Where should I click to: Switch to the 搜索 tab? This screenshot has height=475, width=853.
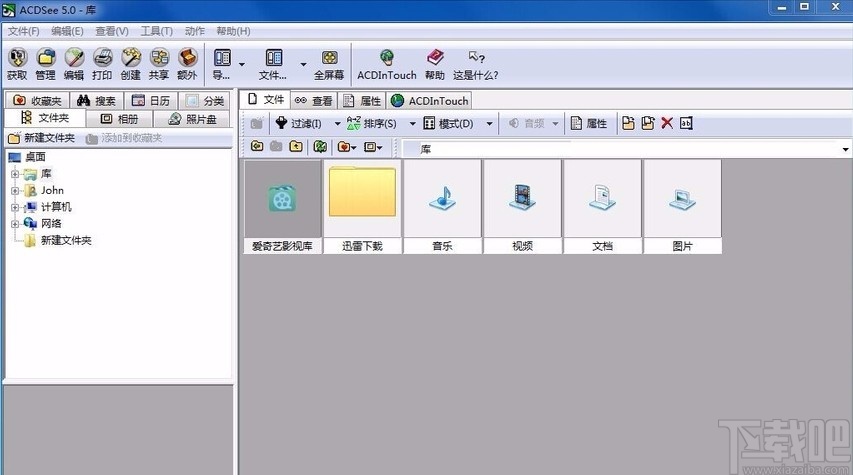pos(96,101)
